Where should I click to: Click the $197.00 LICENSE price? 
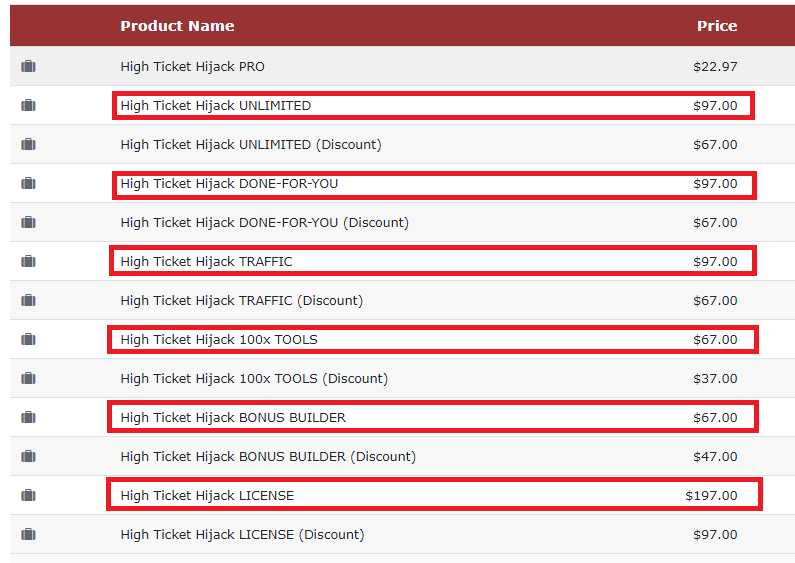pyautogui.click(x=711, y=496)
